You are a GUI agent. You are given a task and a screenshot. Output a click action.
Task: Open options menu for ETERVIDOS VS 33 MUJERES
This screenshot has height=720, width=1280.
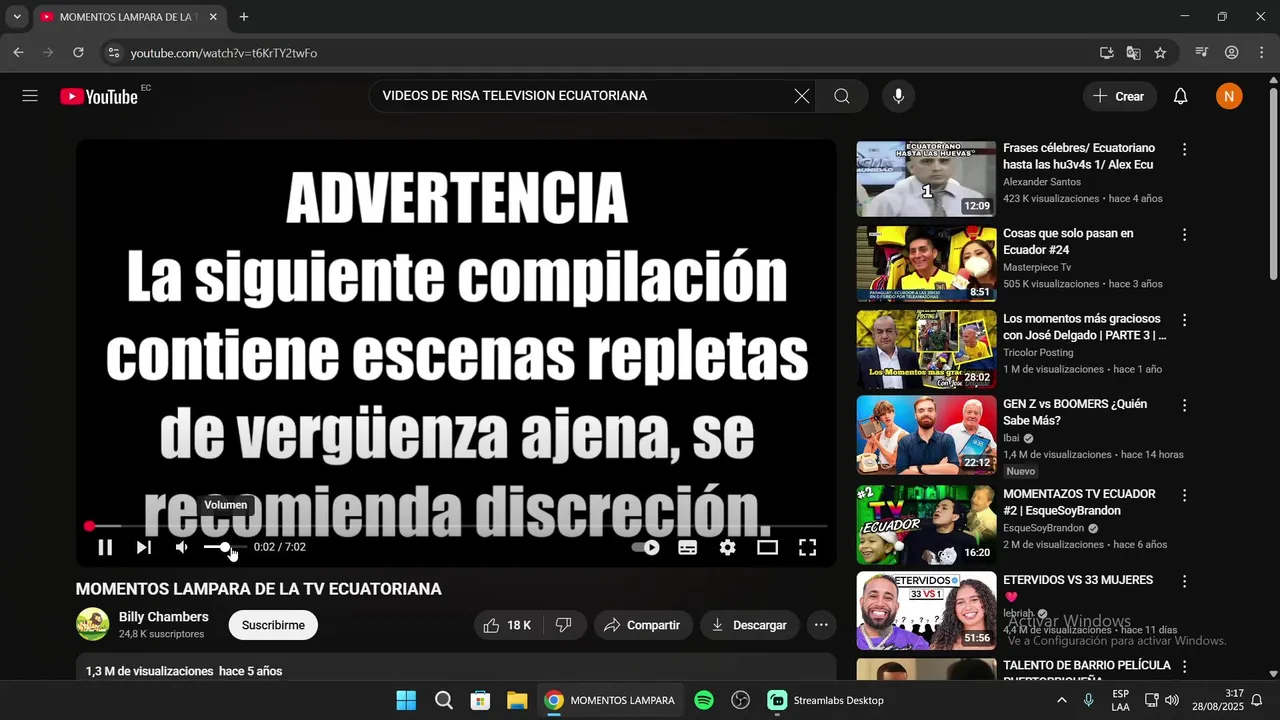[x=1184, y=581]
